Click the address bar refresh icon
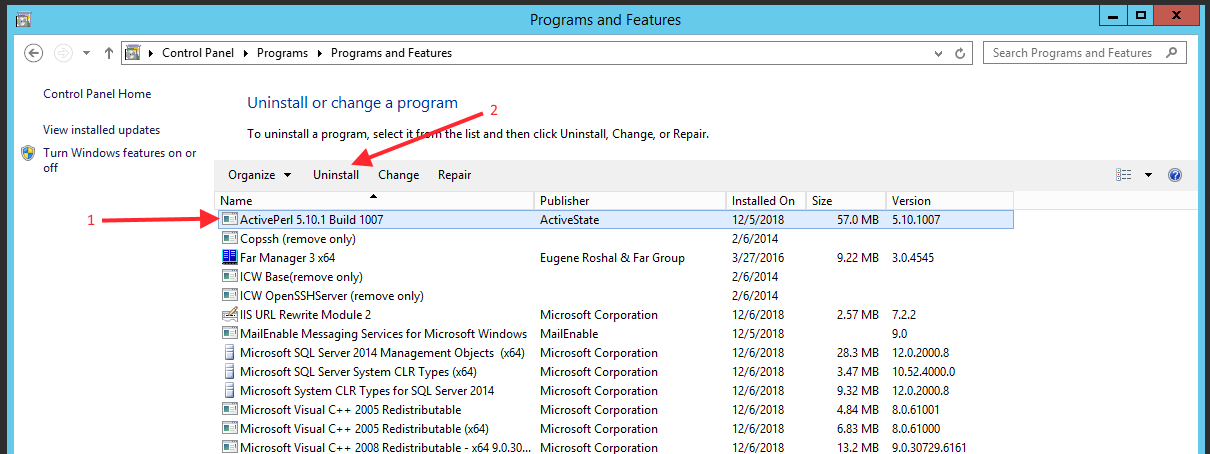Screen dimensions: 1210x454 click(960, 53)
